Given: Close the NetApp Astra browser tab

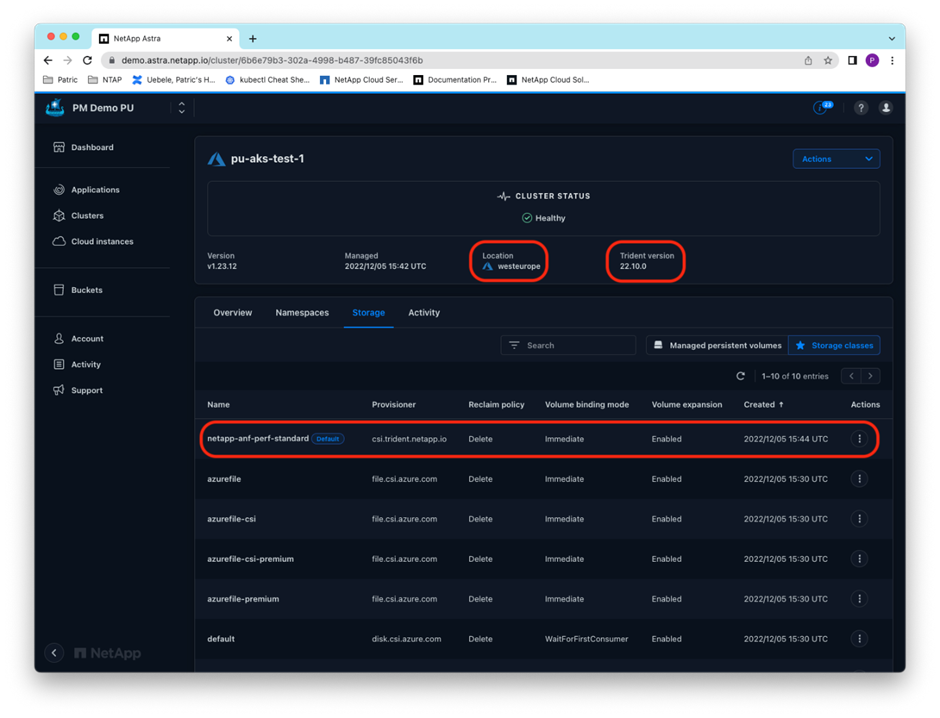Looking at the screenshot, I should [x=229, y=39].
